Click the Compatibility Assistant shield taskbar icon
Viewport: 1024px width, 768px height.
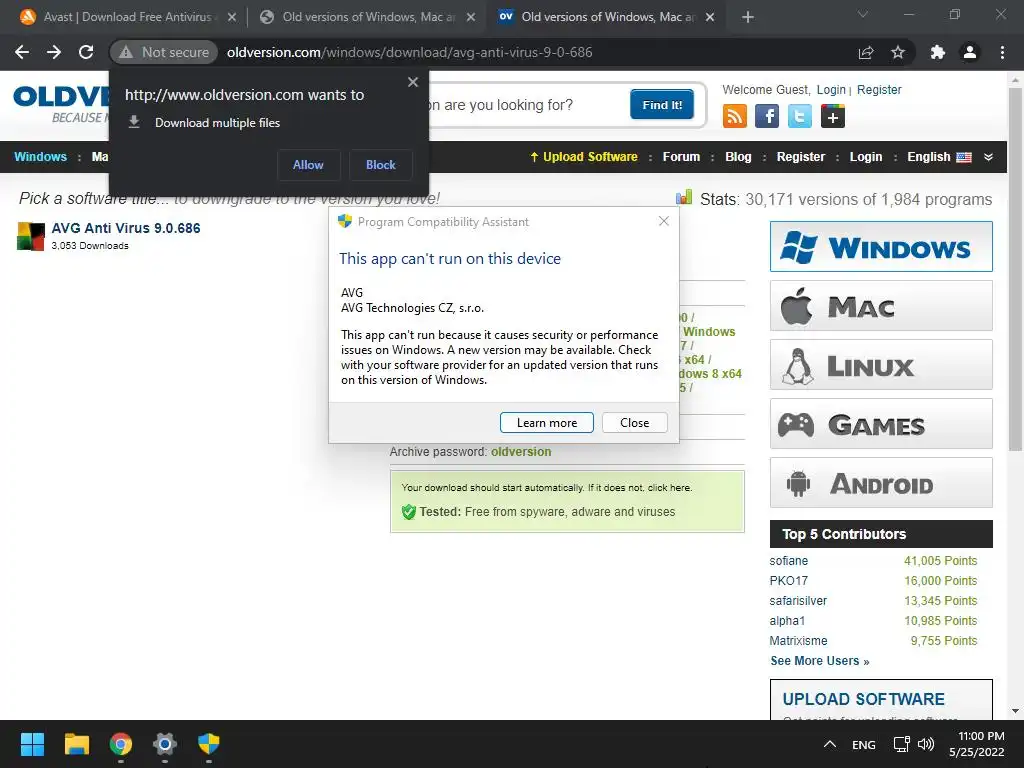pos(209,744)
